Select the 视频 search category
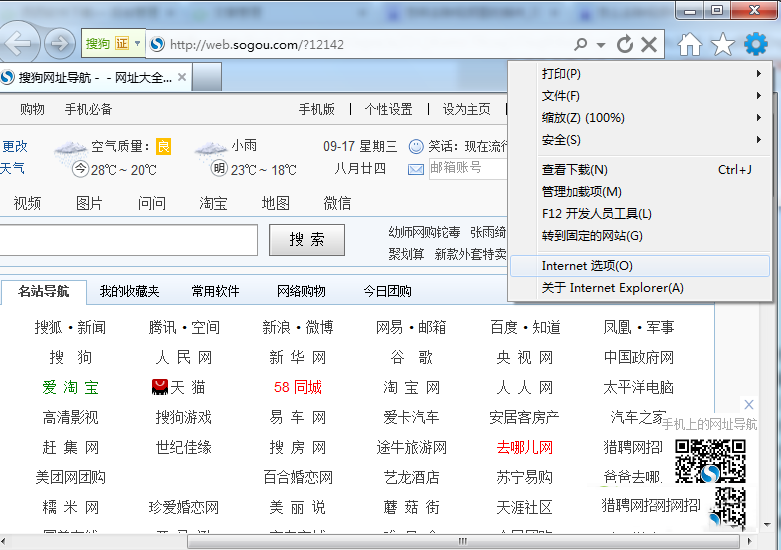 (27, 203)
